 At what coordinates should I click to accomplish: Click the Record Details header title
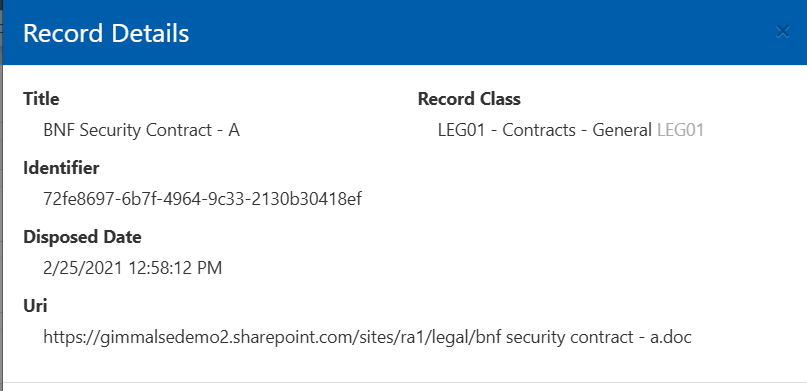[x=106, y=33]
